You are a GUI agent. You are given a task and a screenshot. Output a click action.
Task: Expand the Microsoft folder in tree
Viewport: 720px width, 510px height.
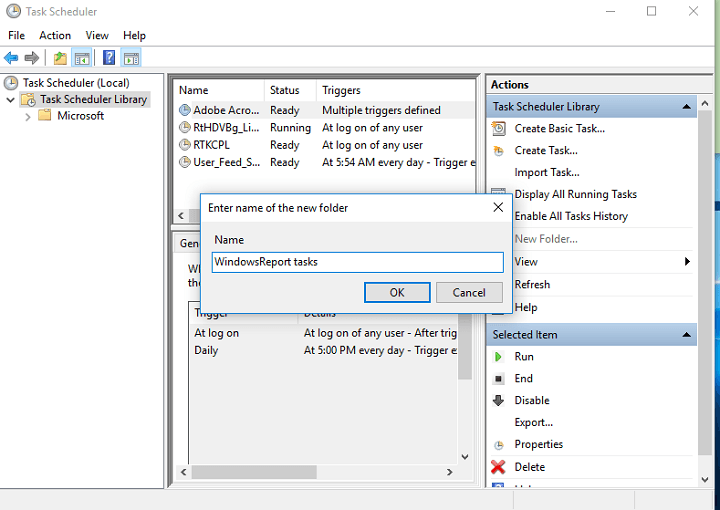pyautogui.click(x=27, y=116)
